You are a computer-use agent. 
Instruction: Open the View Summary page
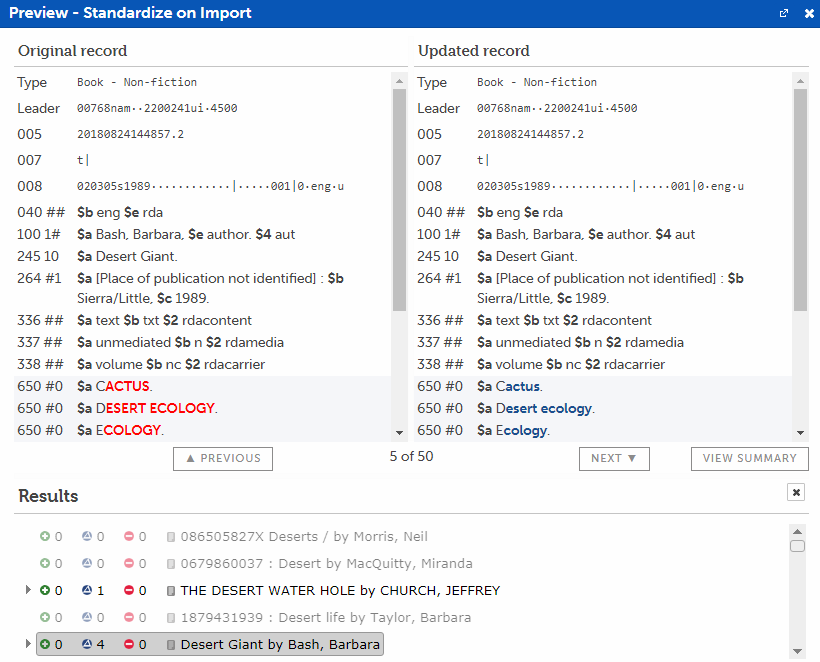(x=749, y=458)
